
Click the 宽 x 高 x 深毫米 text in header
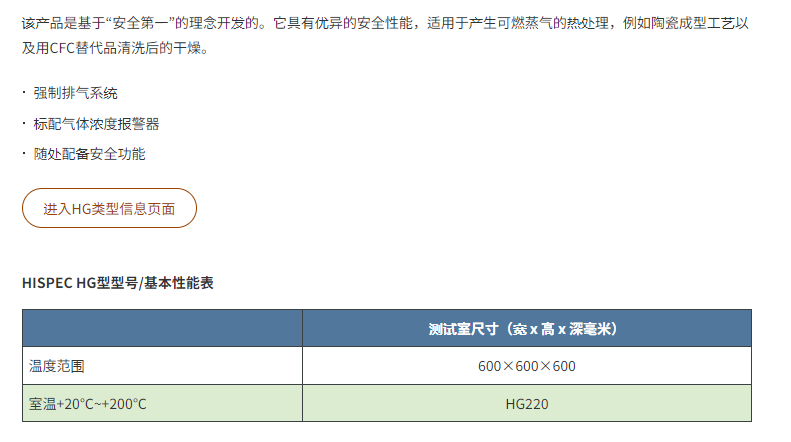(x=562, y=329)
